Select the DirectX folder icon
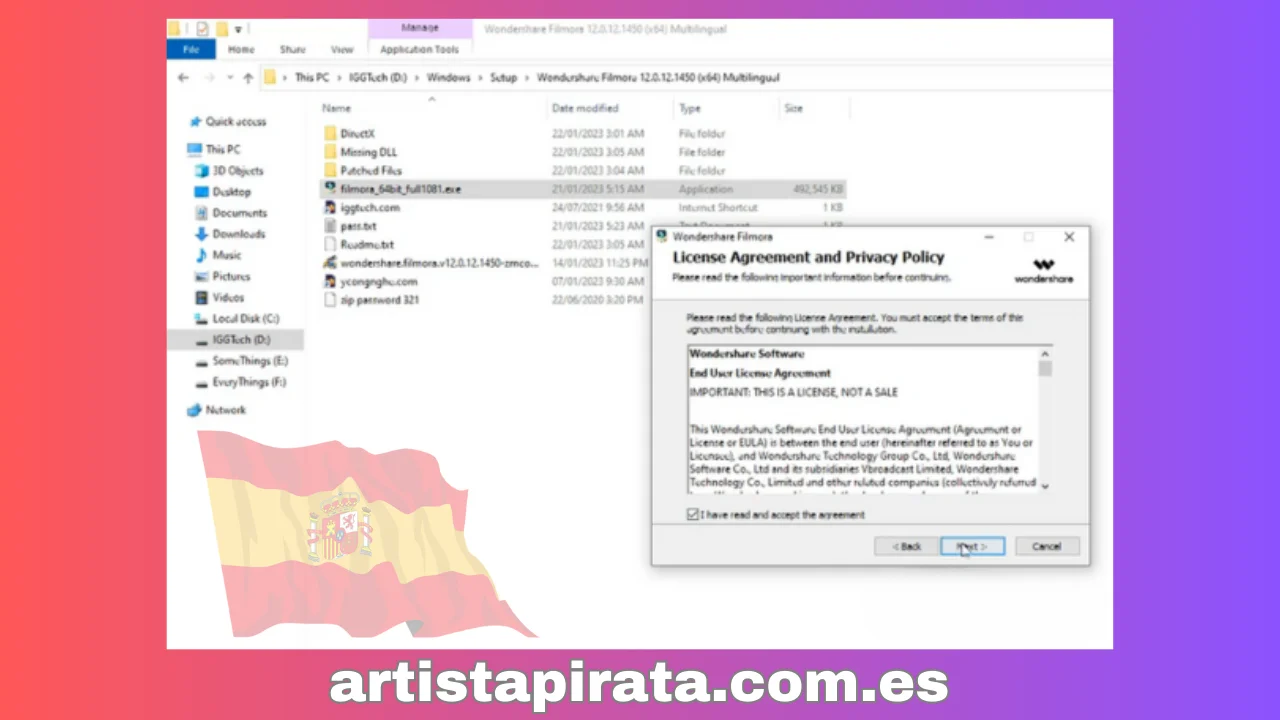Image resolution: width=1280 pixels, height=720 pixels. (x=331, y=133)
